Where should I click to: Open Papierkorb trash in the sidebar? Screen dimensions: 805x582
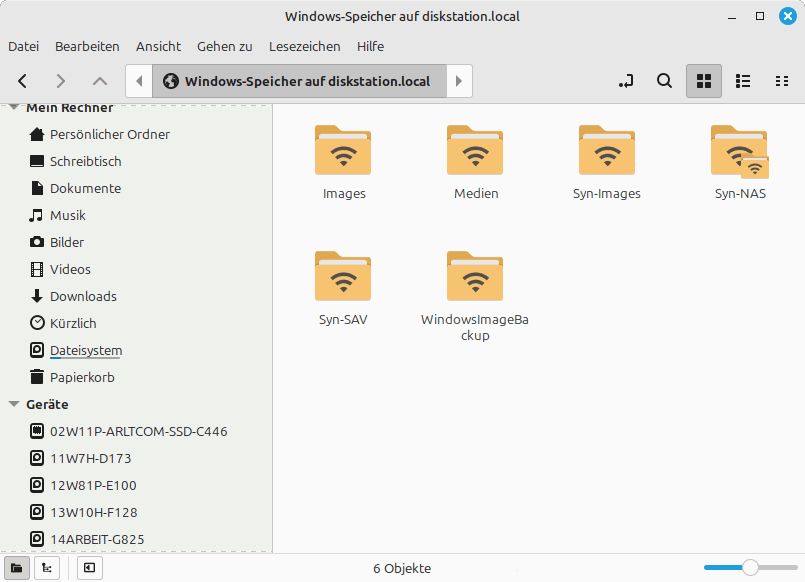pos(82,377)
